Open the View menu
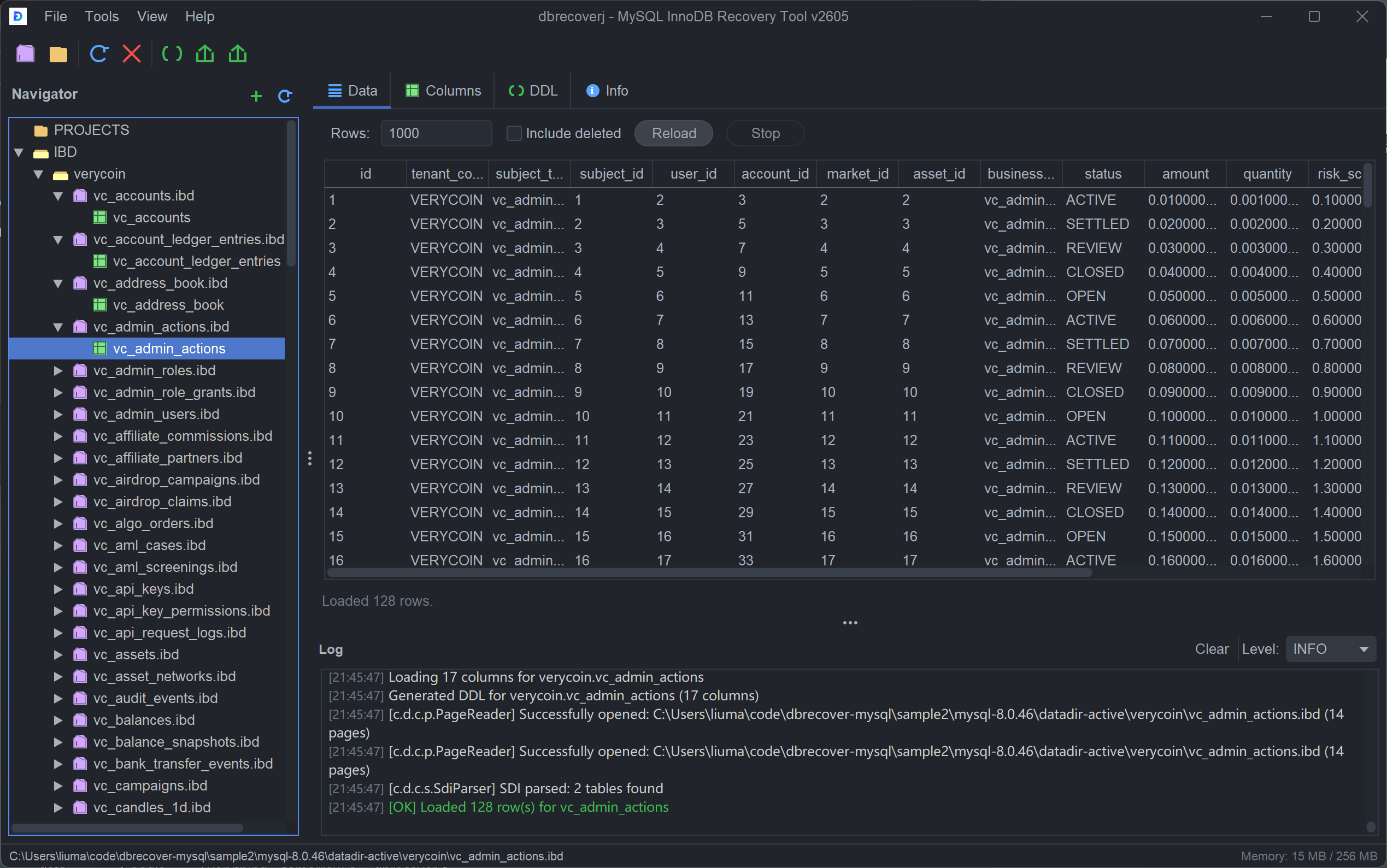This screenshot has height=868, width=1387. coord(152,16)
